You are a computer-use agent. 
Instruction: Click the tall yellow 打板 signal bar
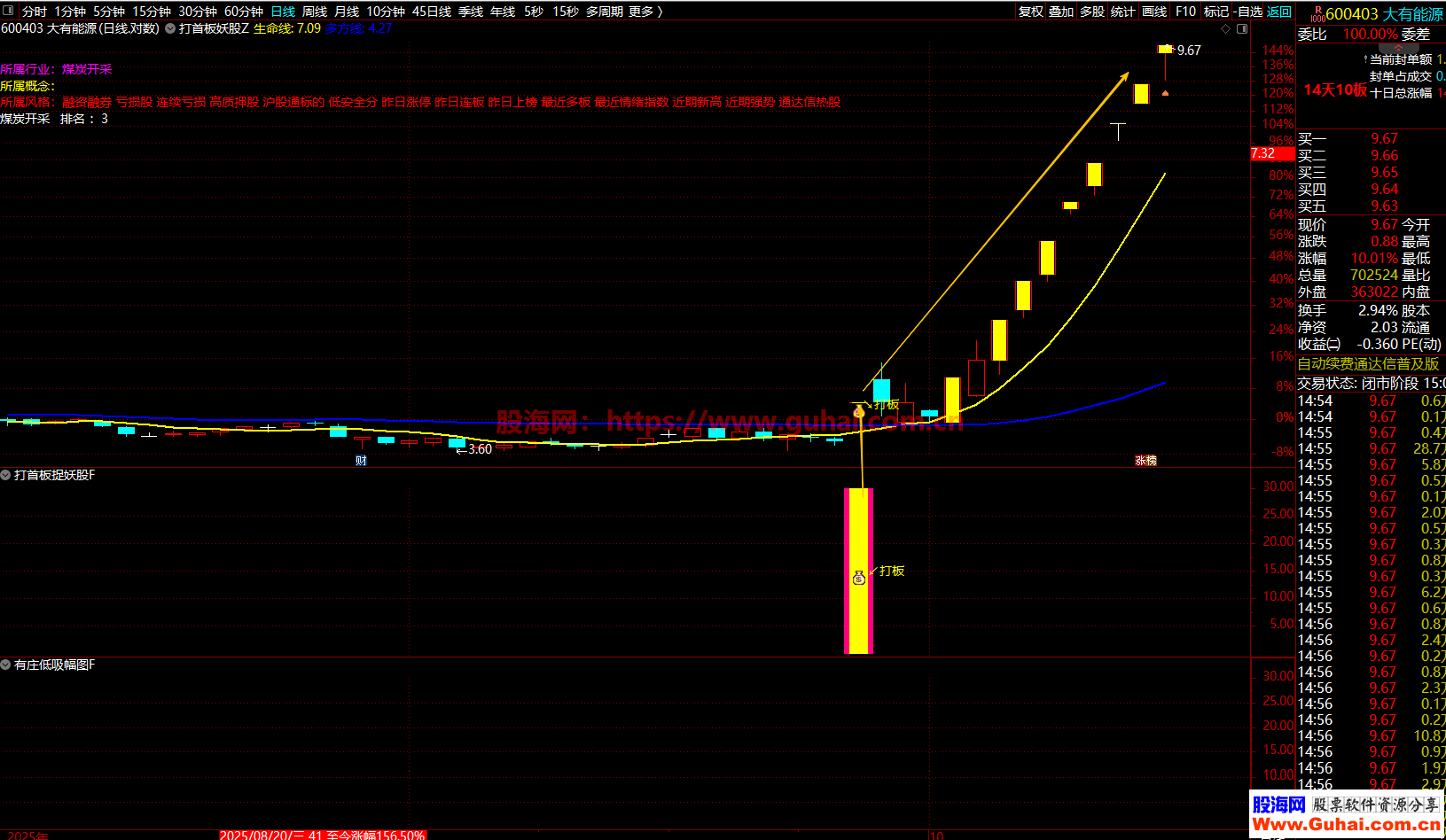858,532
